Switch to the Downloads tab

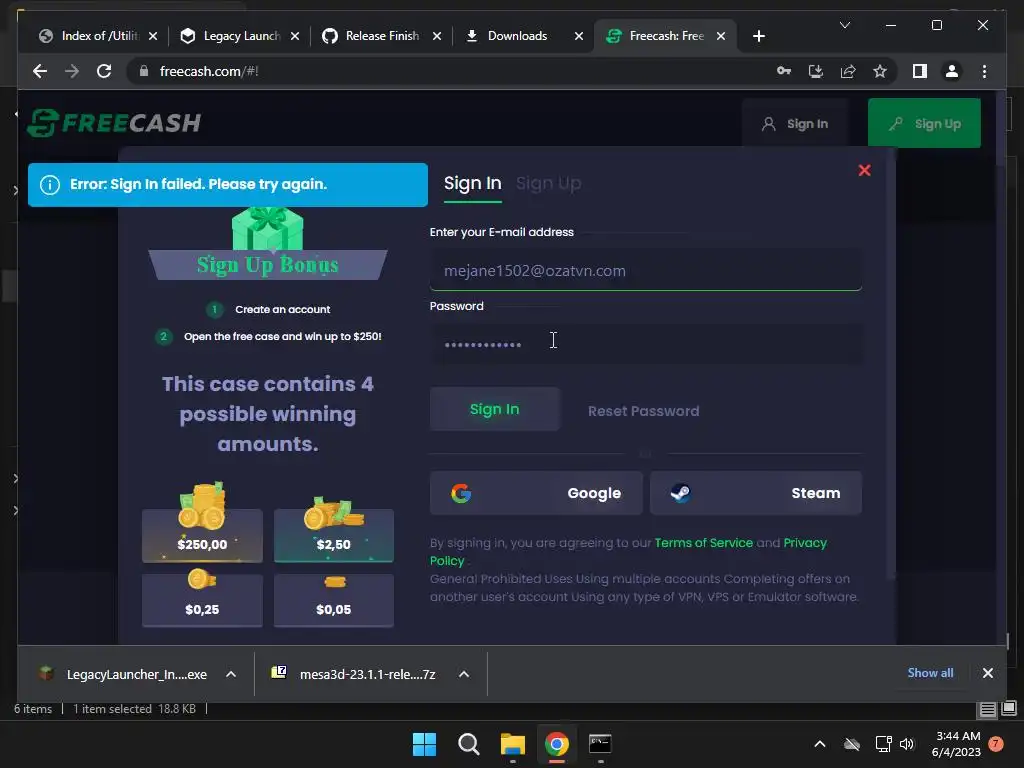pos(516,36)
